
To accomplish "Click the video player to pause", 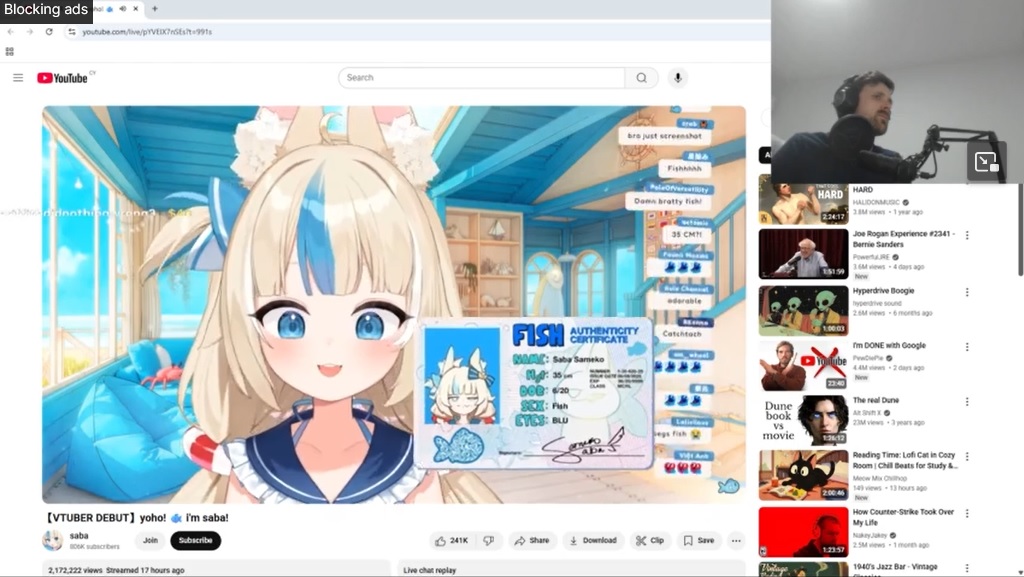I will tap(394, 305).
